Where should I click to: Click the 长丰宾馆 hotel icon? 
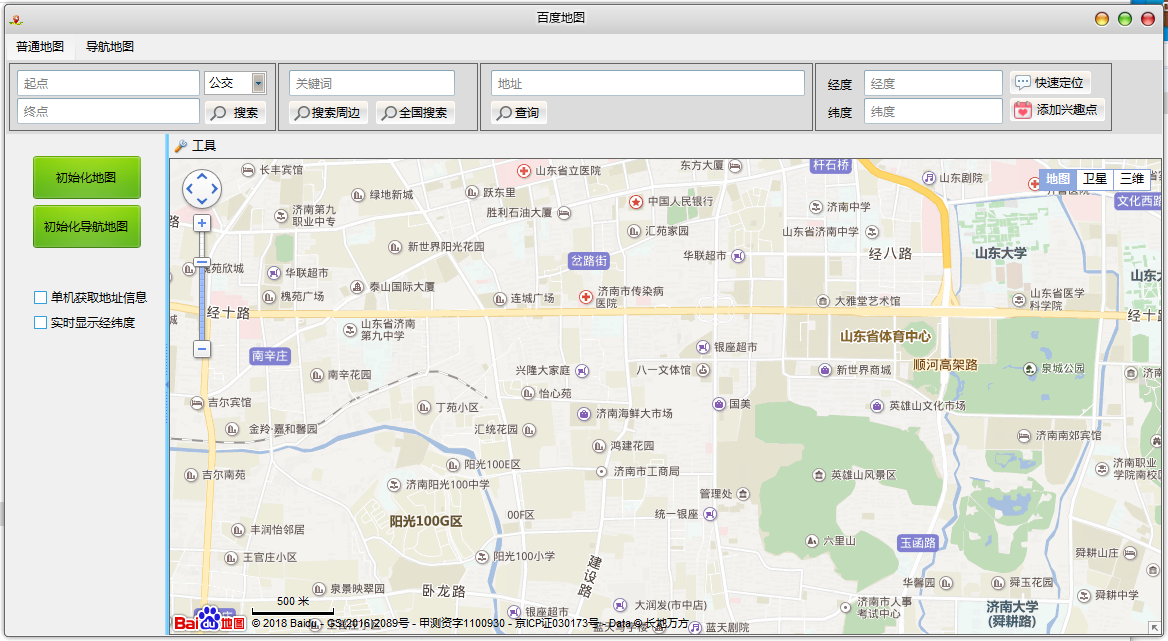click(248, 170)
